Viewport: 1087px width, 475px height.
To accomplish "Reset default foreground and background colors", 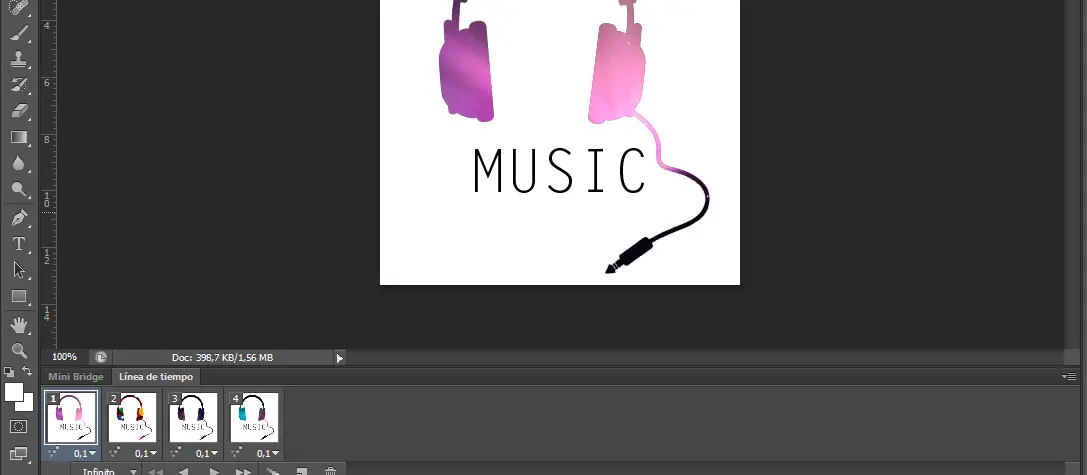I will (9, 372).
